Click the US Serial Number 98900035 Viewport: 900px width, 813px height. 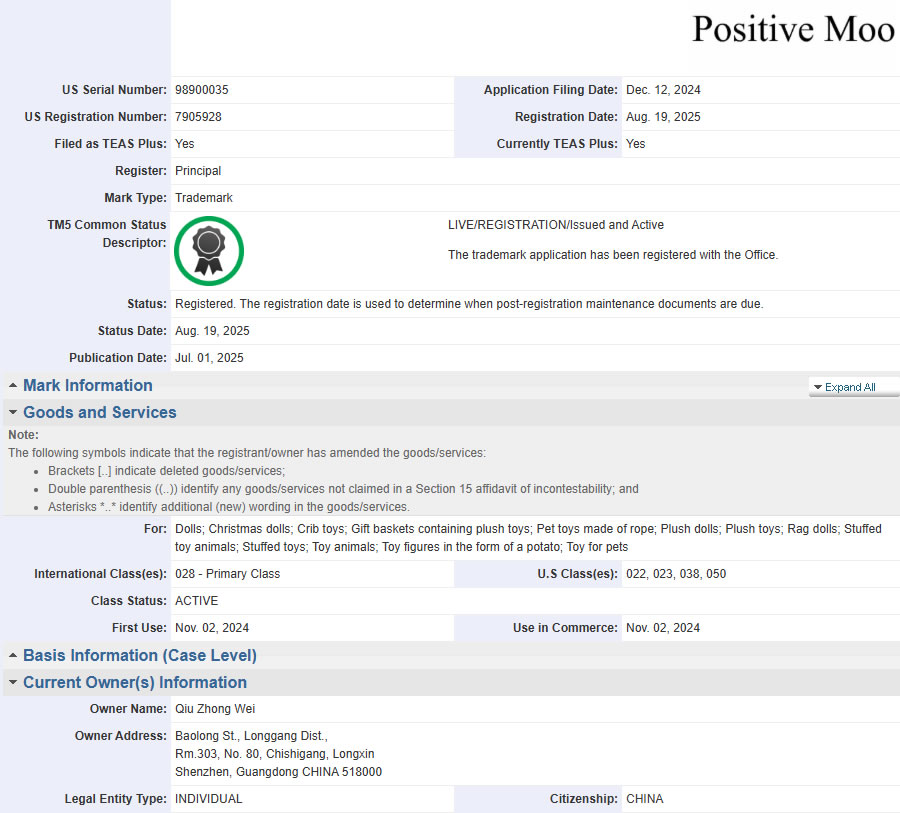coord(202,90)
